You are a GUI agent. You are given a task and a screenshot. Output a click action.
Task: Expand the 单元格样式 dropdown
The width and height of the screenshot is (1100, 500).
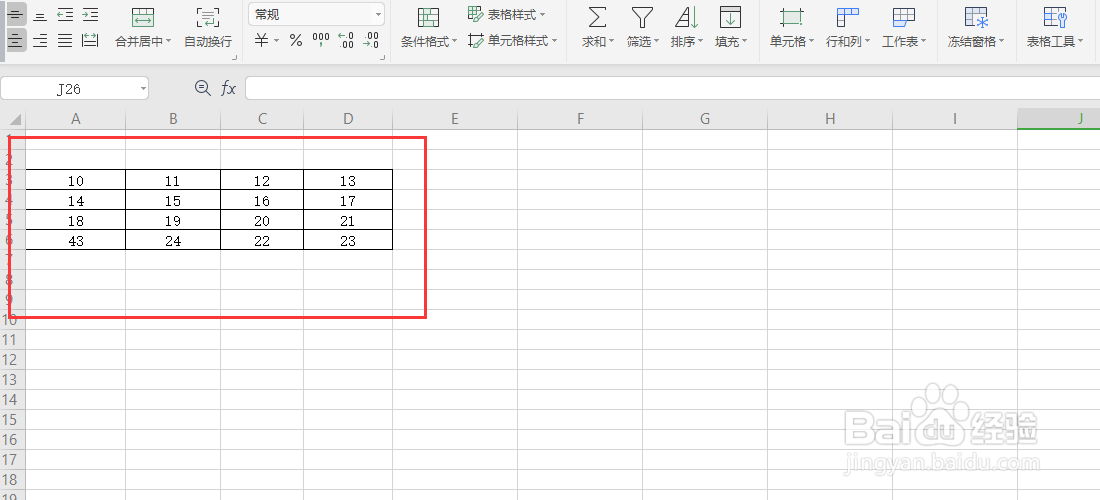click(554, 41)
